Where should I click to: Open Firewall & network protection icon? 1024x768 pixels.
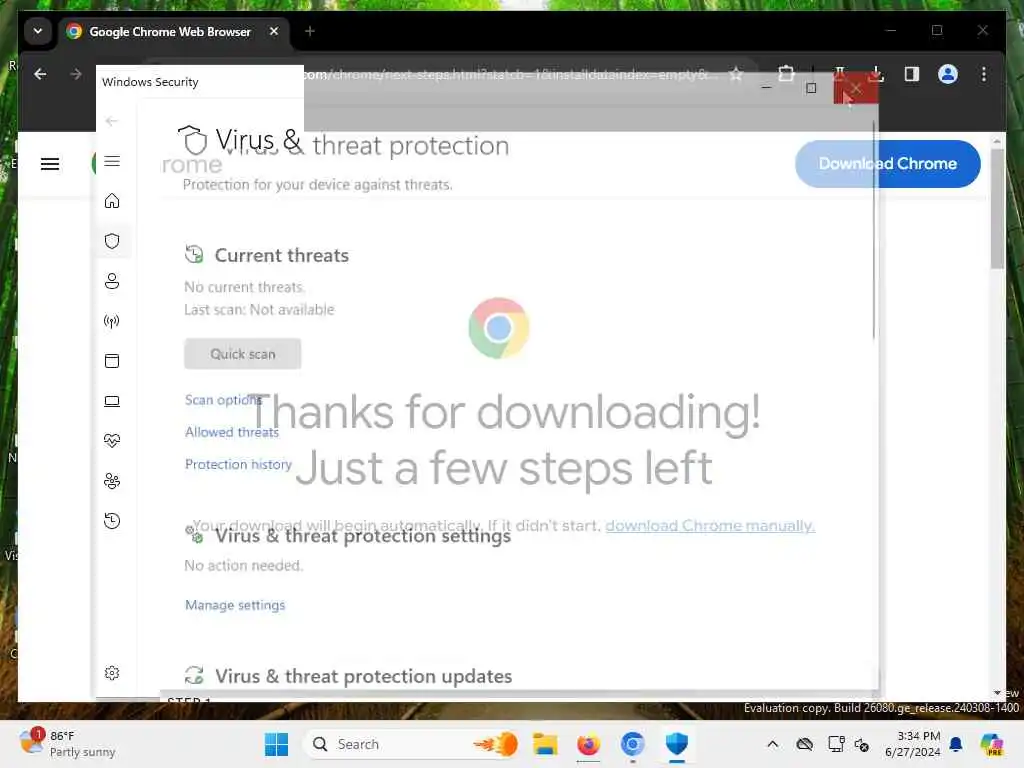coord(112,321)
